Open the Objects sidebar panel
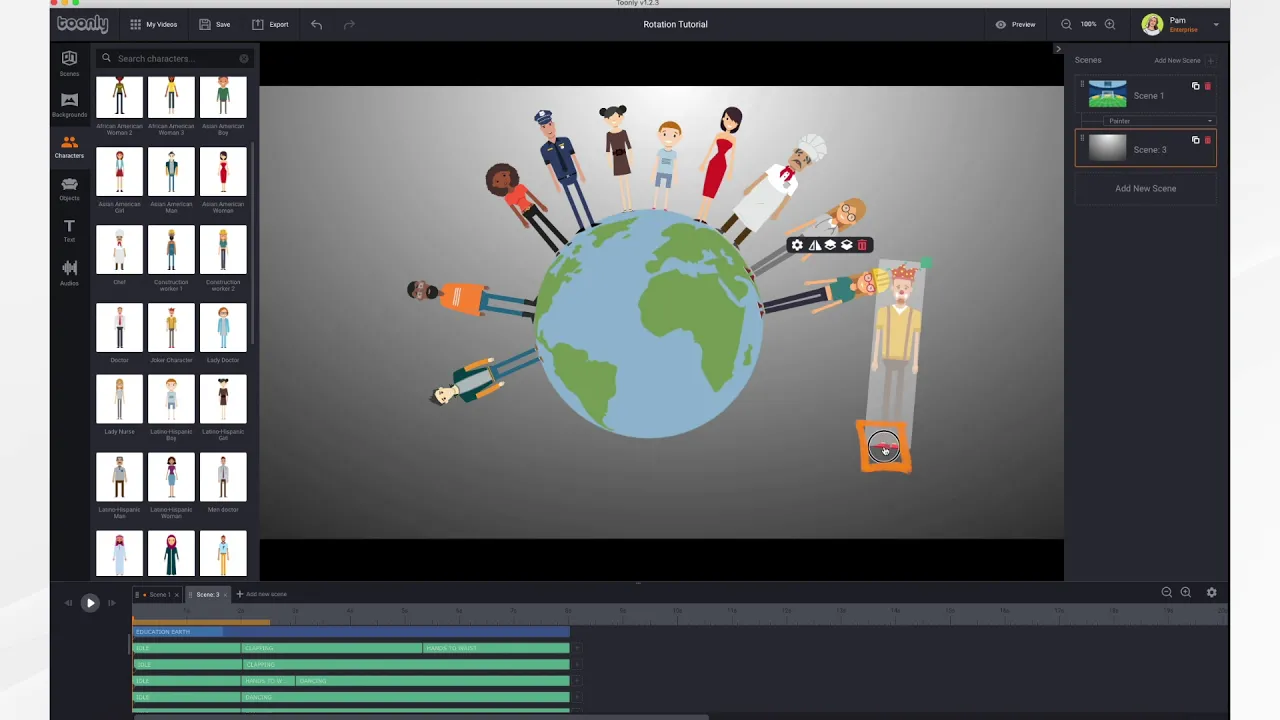This screenshot has height=720, width=1280. pyautogui.click(x=69, y=189)
